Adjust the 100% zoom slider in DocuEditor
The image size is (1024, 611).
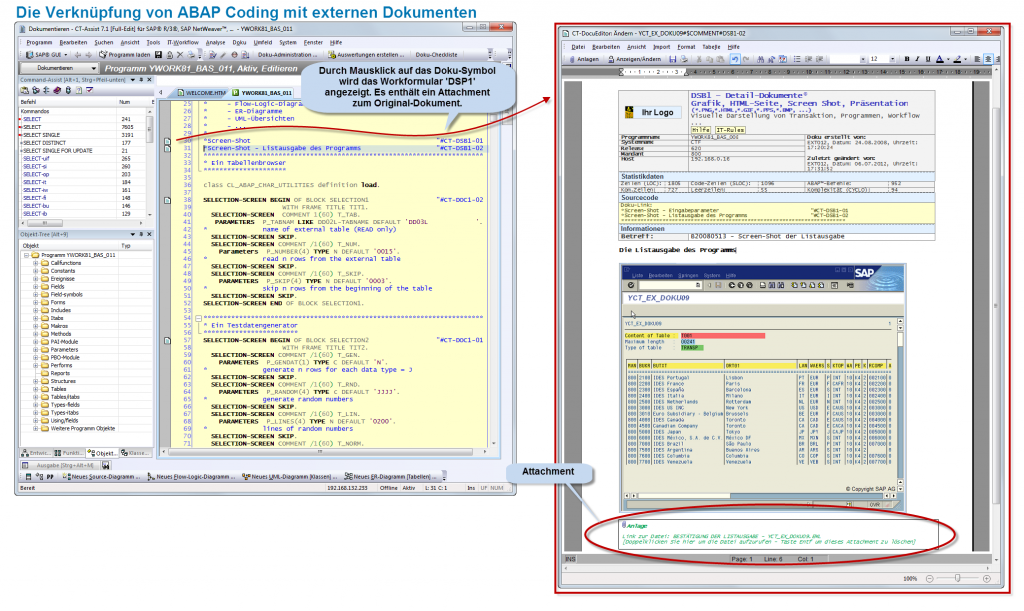point(957,576)
